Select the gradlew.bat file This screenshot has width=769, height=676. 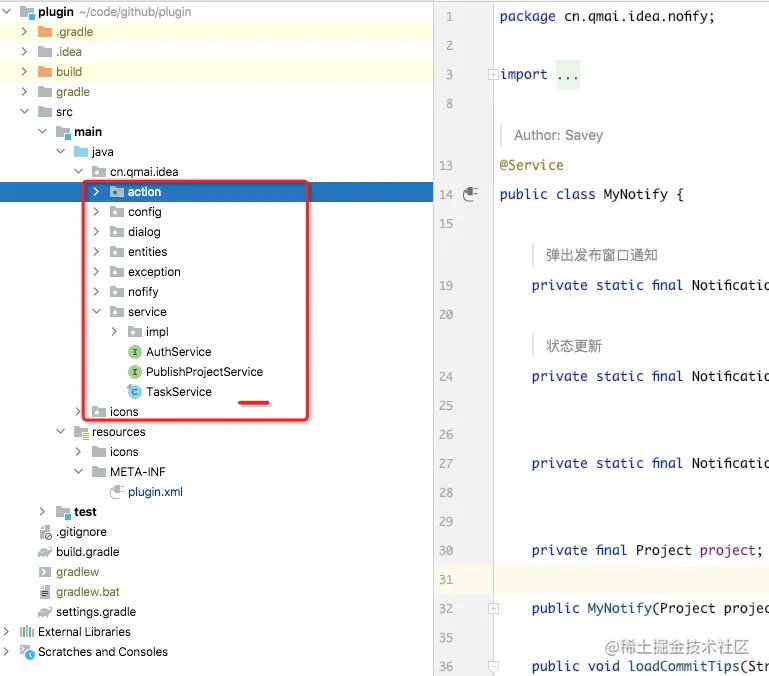(87, 592)
